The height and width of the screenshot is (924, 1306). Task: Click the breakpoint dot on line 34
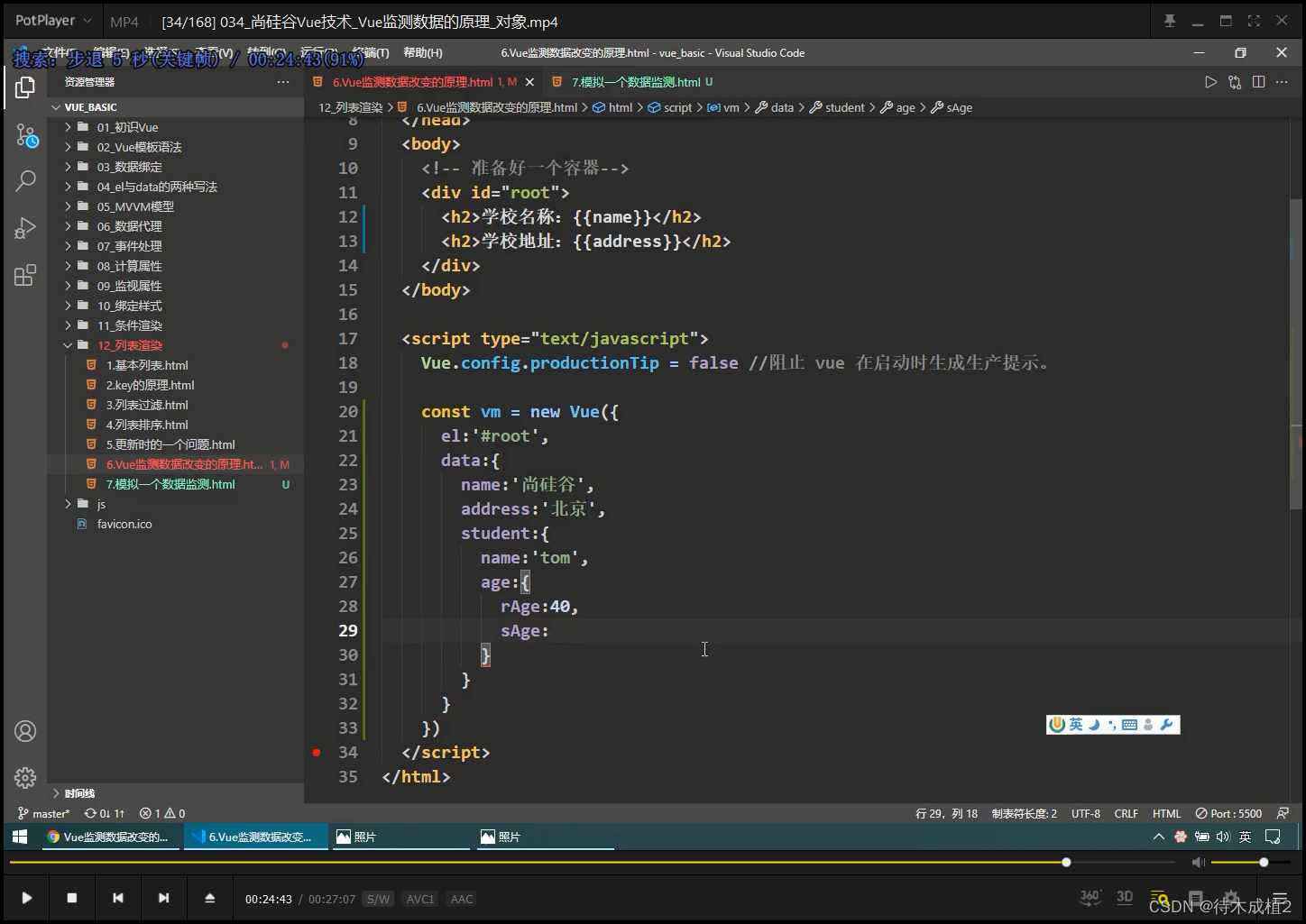tap(317, 752)
